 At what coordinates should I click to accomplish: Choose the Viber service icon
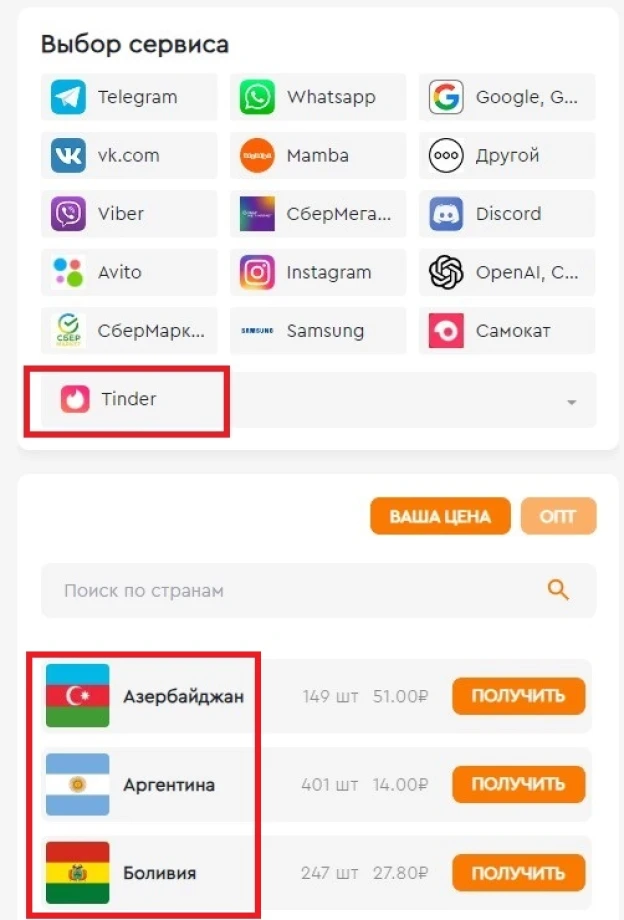click(68, 214)
